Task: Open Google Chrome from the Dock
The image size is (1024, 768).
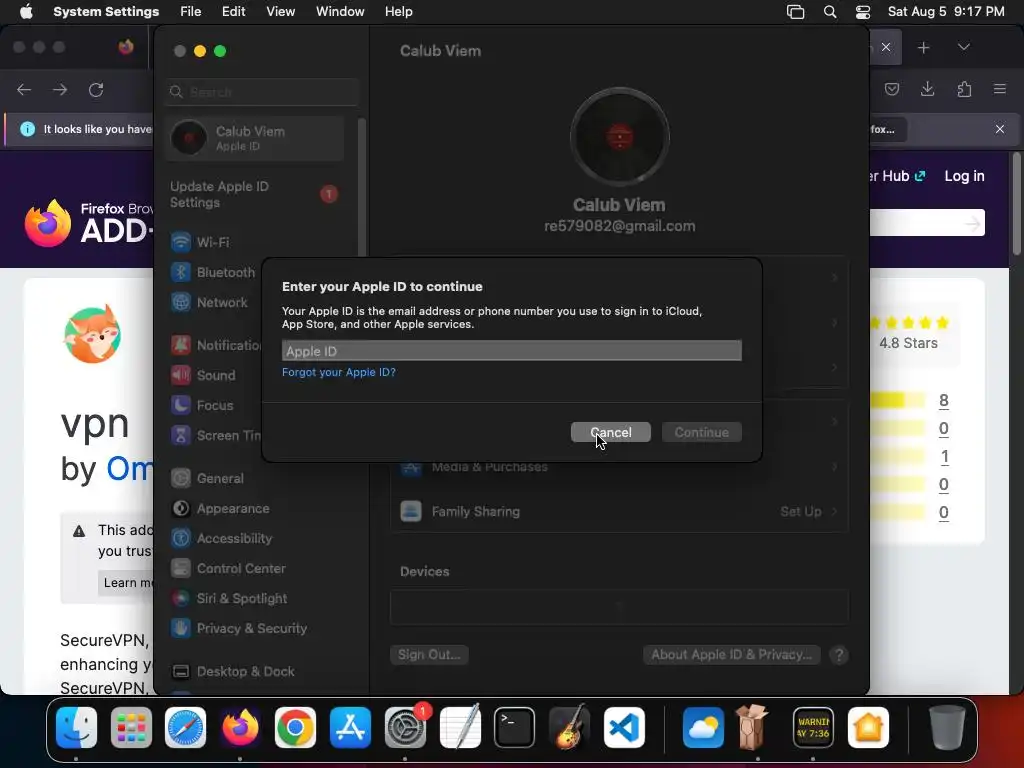Action: pyautogui.click(x=295, y=728)
